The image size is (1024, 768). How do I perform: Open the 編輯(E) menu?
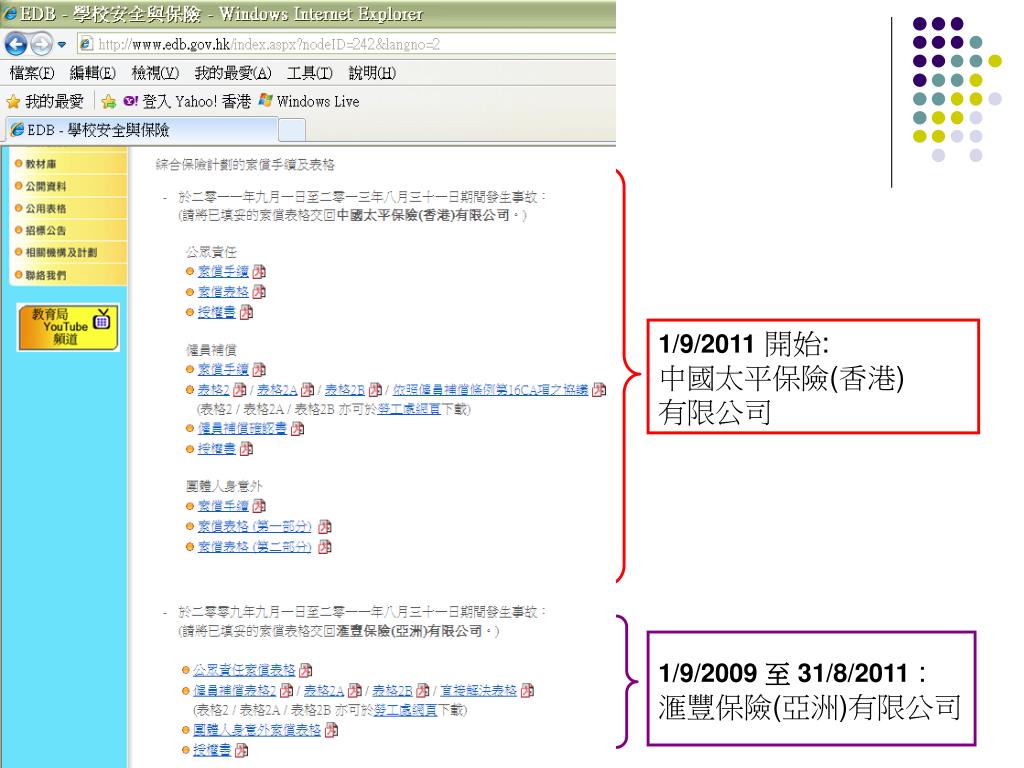pyautogui.click(x=93, y=73)
